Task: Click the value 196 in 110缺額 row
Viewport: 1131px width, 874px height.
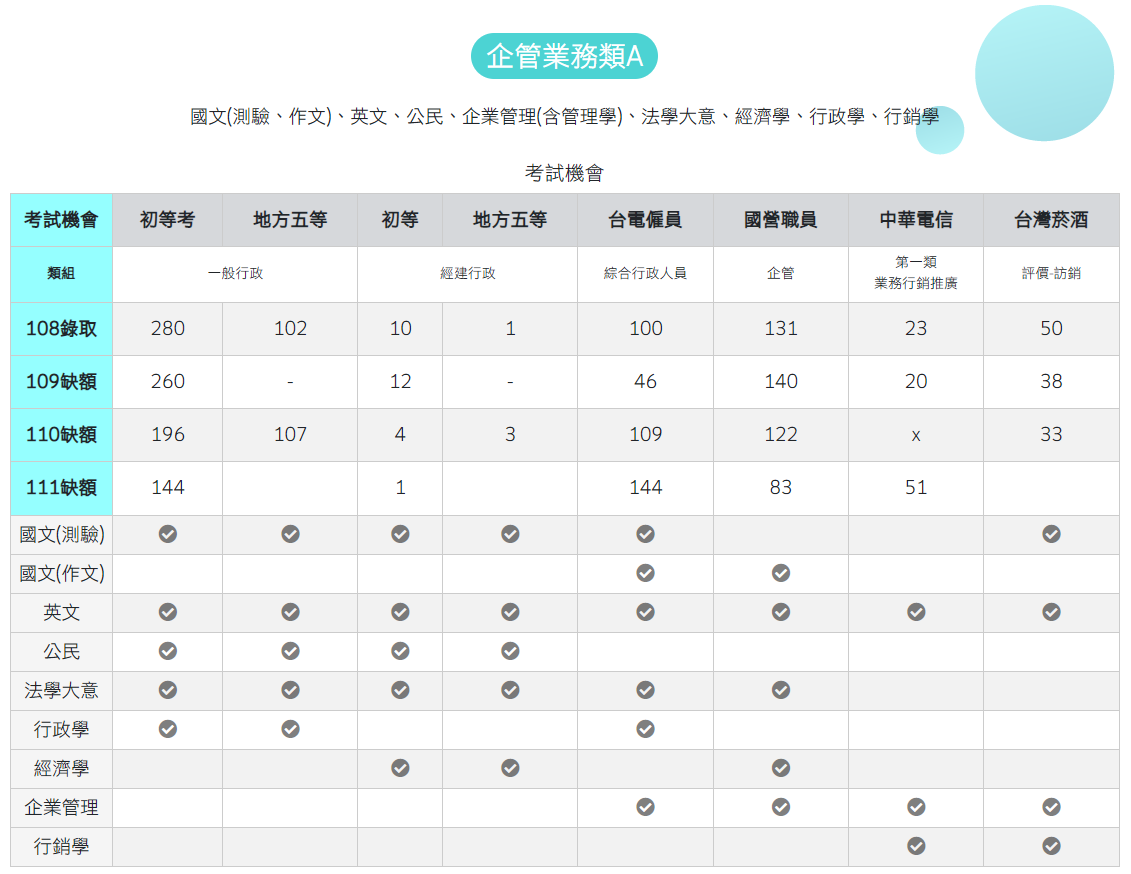Action: click(x=168, y=435)
